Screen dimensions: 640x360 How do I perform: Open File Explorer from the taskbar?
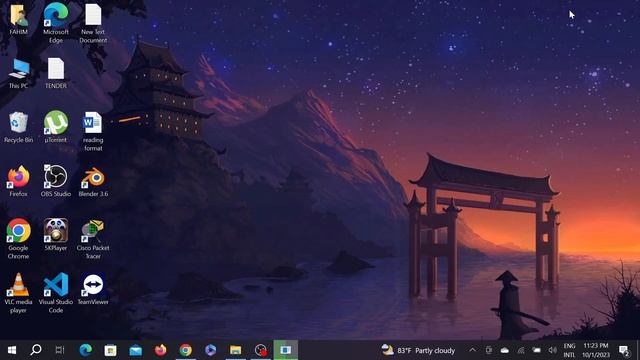[236, 350]
